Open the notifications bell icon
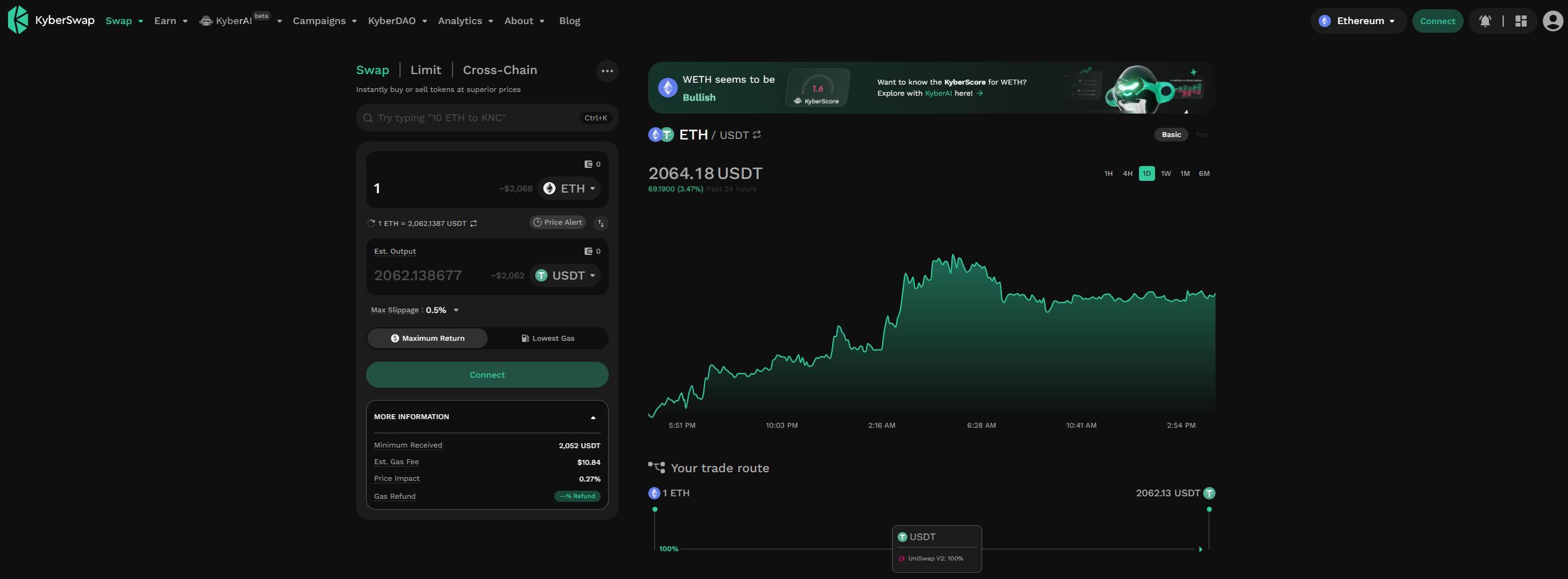The image size is (1568, 579). tap(1485, 21)
